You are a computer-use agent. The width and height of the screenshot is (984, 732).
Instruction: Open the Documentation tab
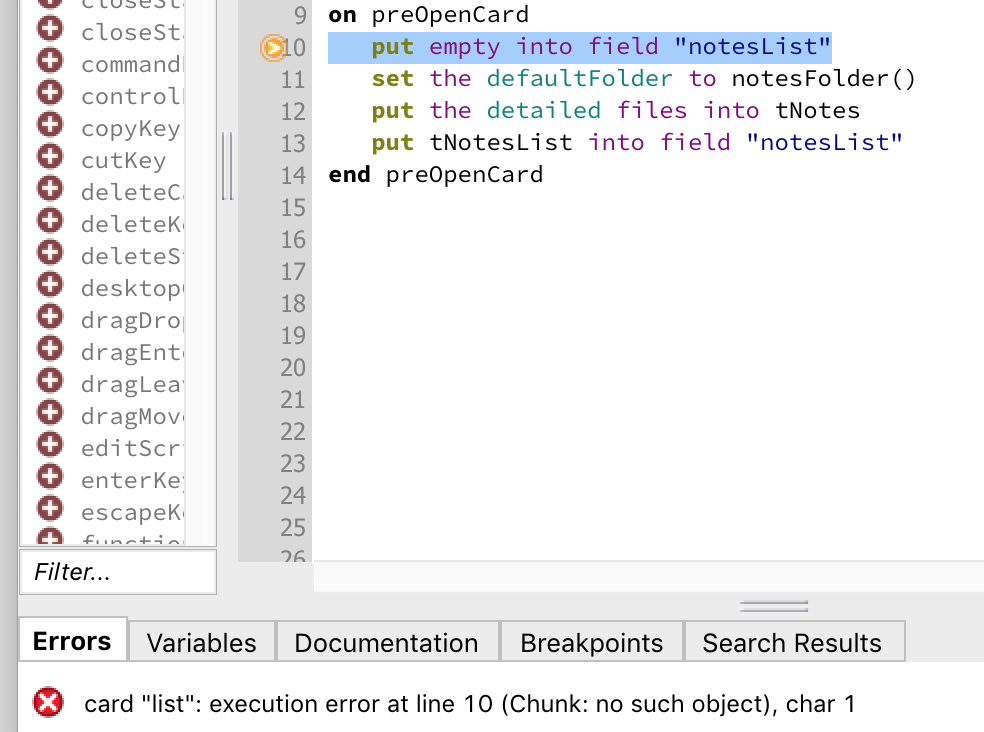point(387,642)
